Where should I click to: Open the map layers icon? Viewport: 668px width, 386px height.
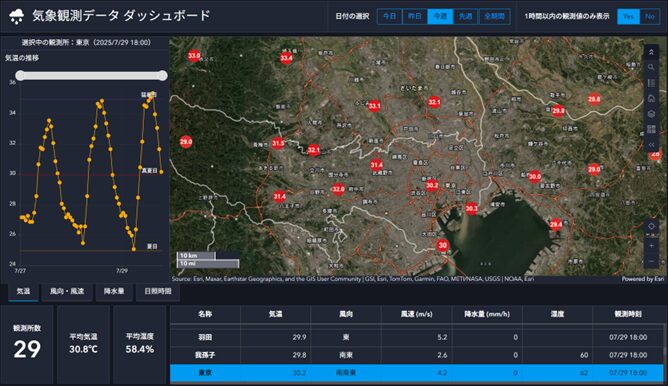coord(651,114)
